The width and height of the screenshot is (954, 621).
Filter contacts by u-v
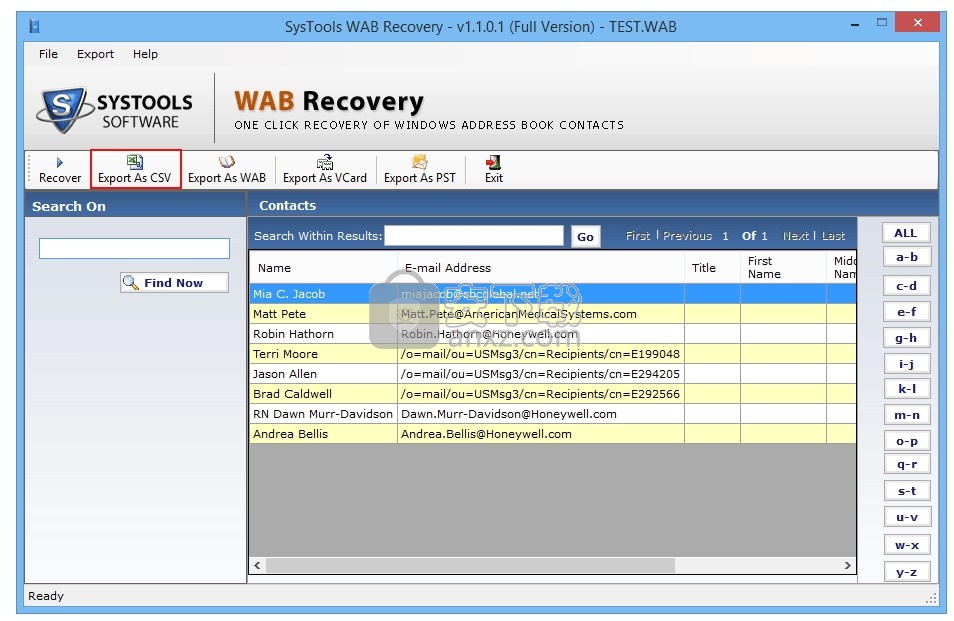click(x=907, y=517)
